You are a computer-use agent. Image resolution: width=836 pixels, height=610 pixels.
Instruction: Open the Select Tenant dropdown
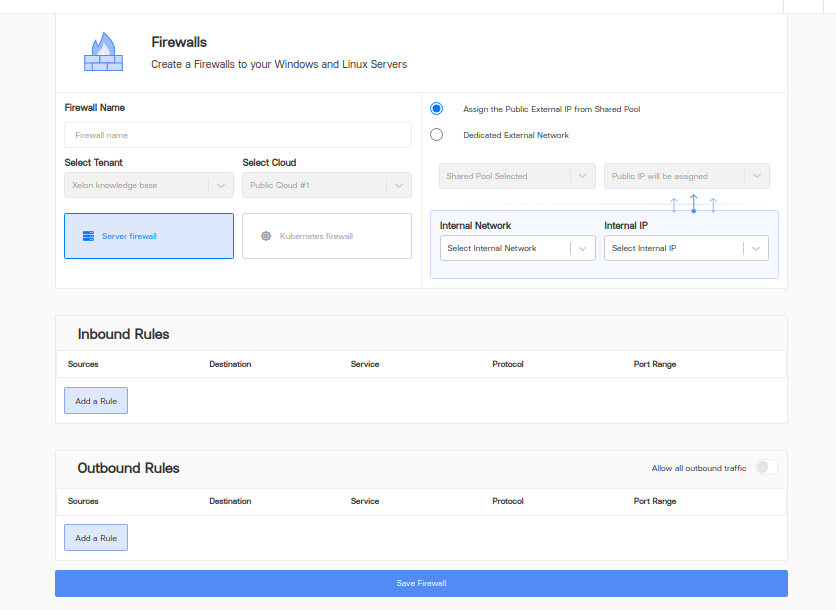149,185
